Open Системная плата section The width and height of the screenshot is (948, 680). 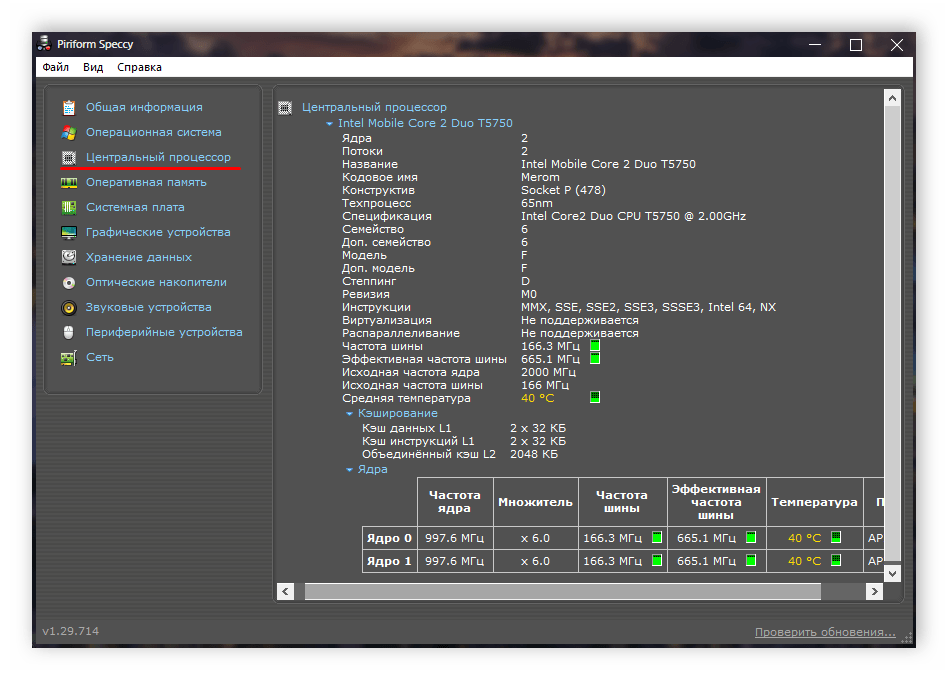click(x=135, y=207)
